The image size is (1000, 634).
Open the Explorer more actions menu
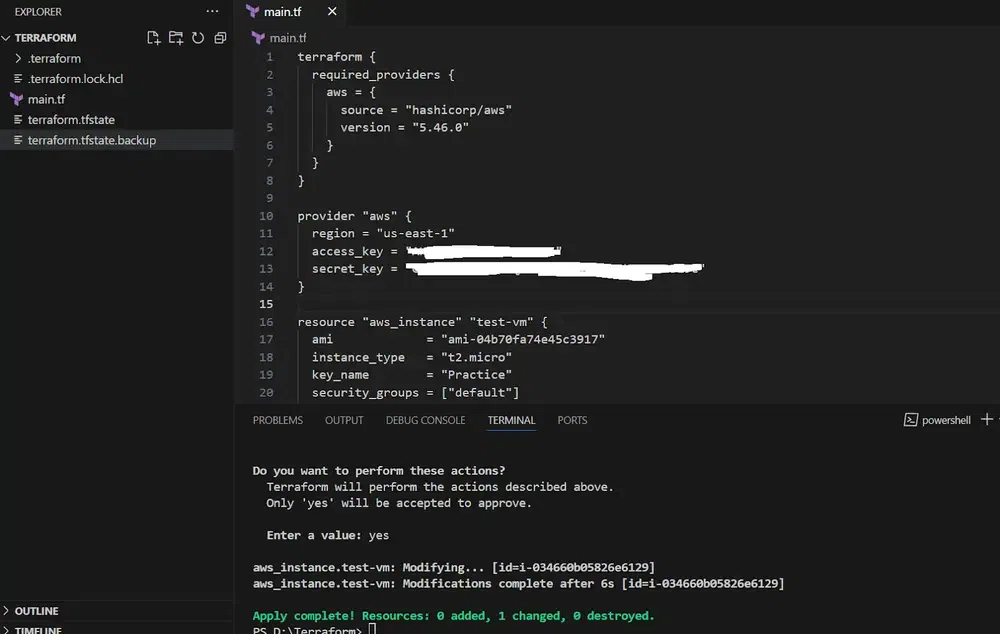pyautogui.click(x=212, y=11)
